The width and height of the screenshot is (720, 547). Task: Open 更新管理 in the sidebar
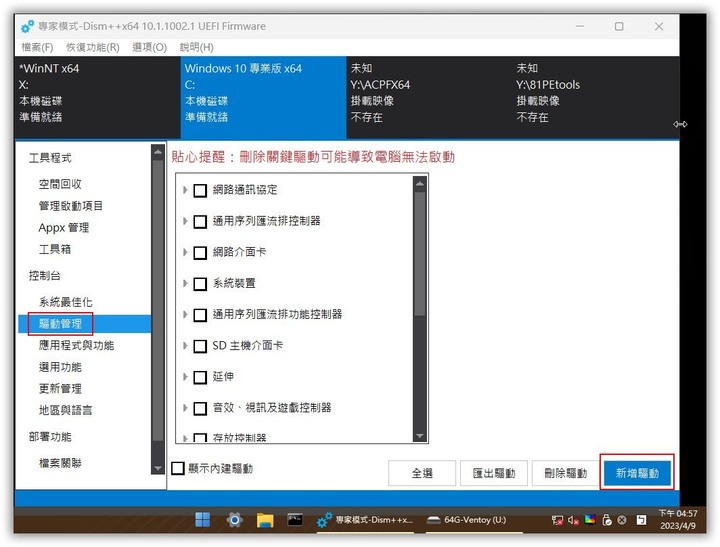click(x=60, y=389)
